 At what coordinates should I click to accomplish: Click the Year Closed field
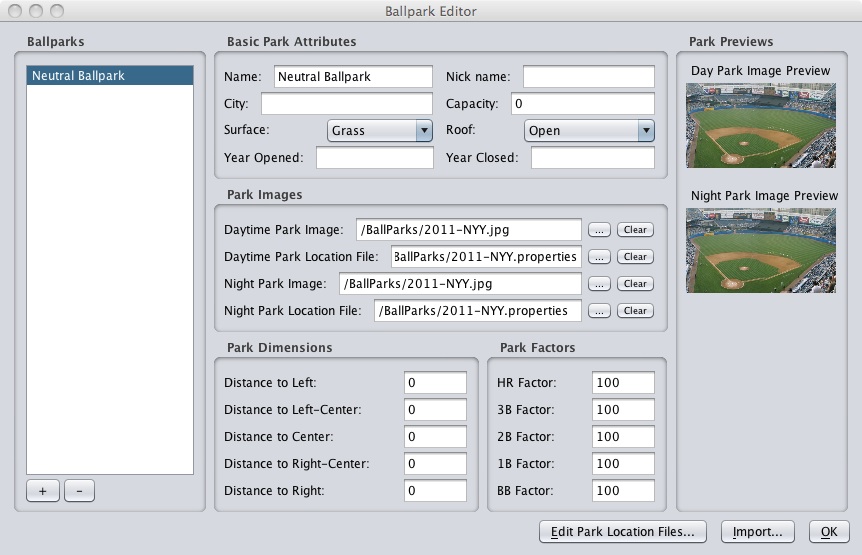click(593, 157)
